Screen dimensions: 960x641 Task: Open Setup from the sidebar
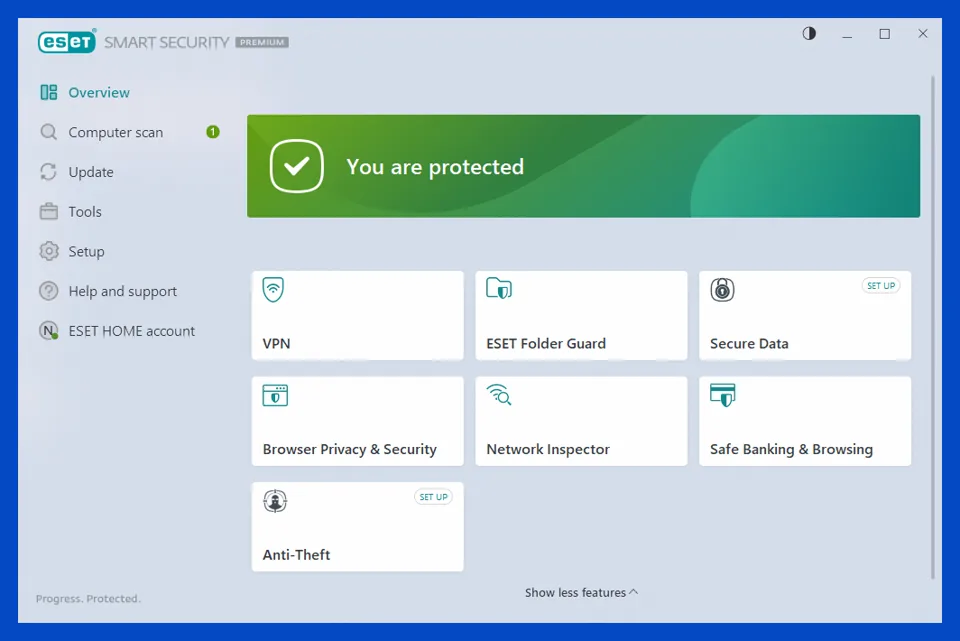(x=86, y=252)
